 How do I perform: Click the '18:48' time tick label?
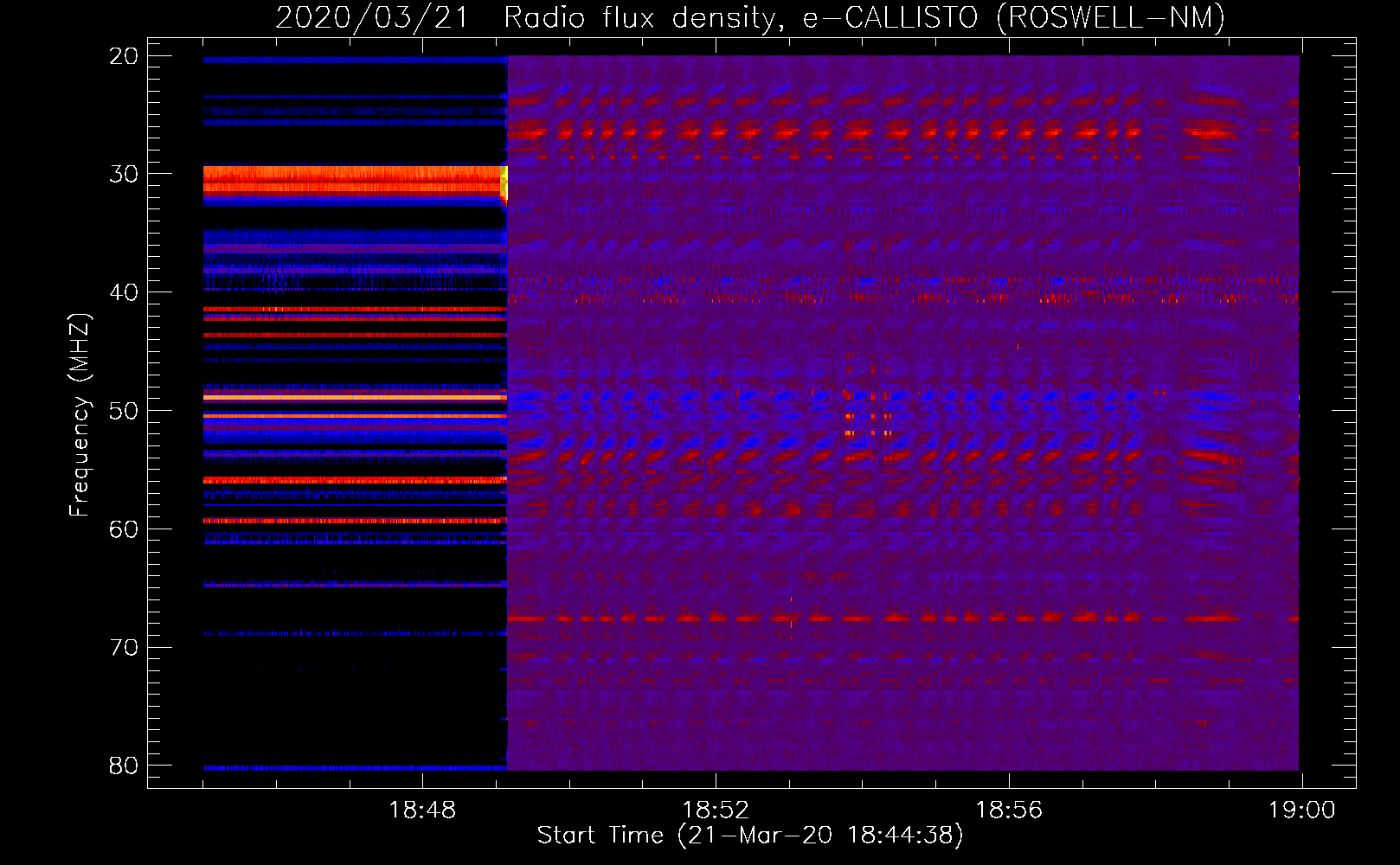[x=422, y=811]
